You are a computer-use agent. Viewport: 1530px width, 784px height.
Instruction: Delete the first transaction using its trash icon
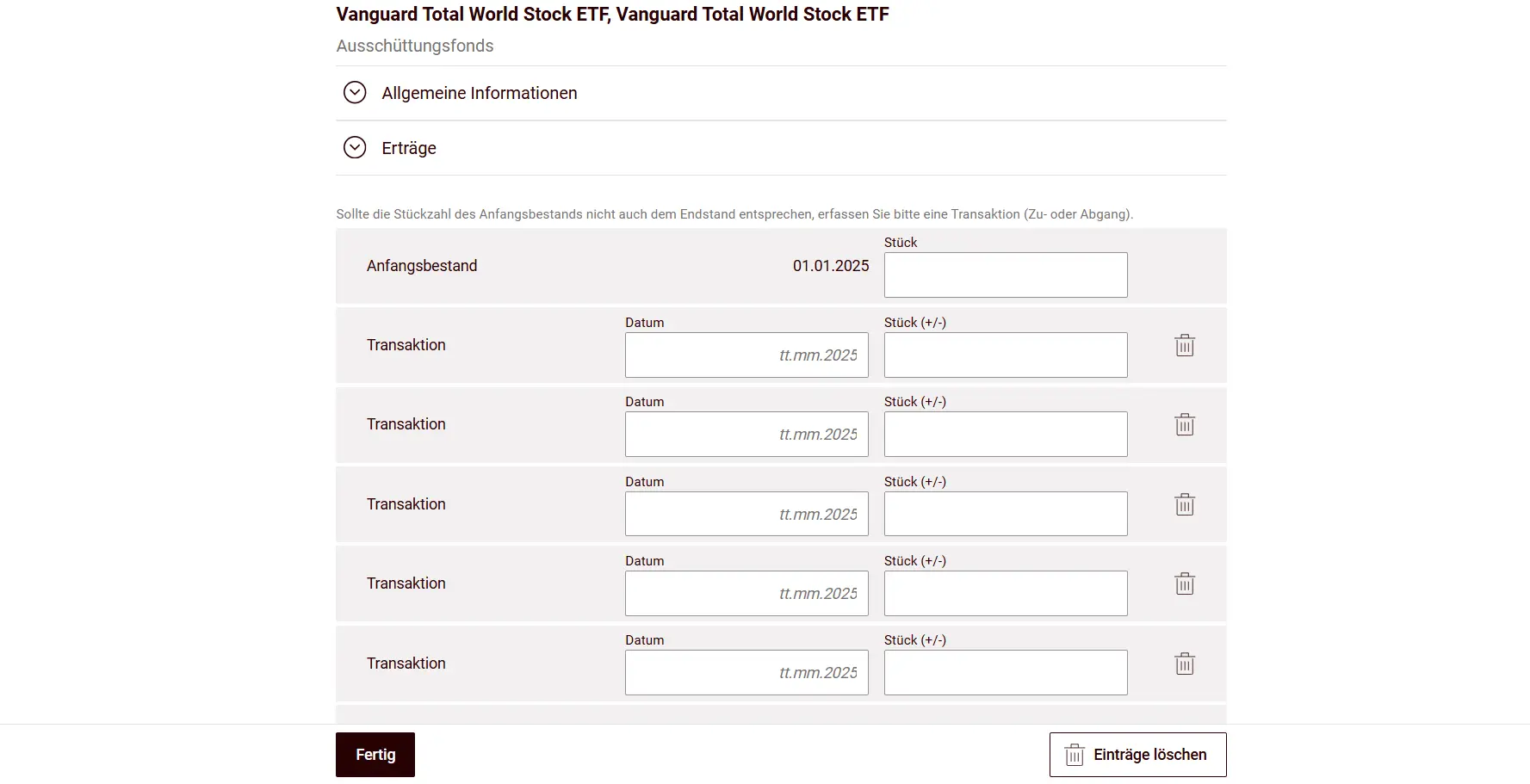(1184, 345)
